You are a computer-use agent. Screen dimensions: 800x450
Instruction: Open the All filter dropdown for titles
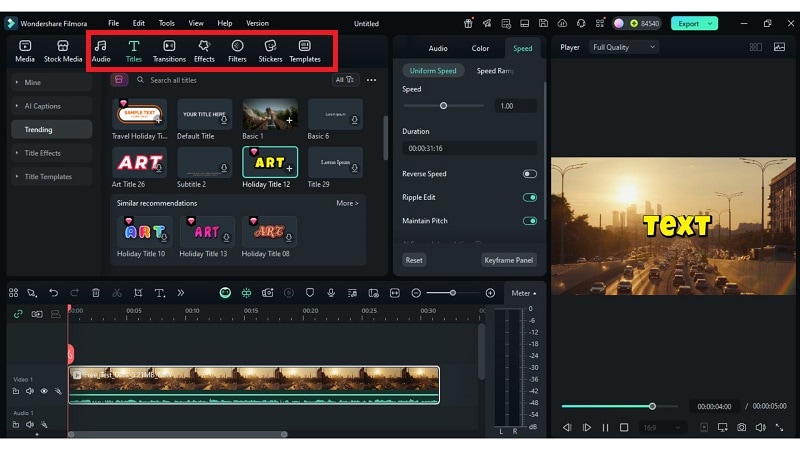coord(345,80)
